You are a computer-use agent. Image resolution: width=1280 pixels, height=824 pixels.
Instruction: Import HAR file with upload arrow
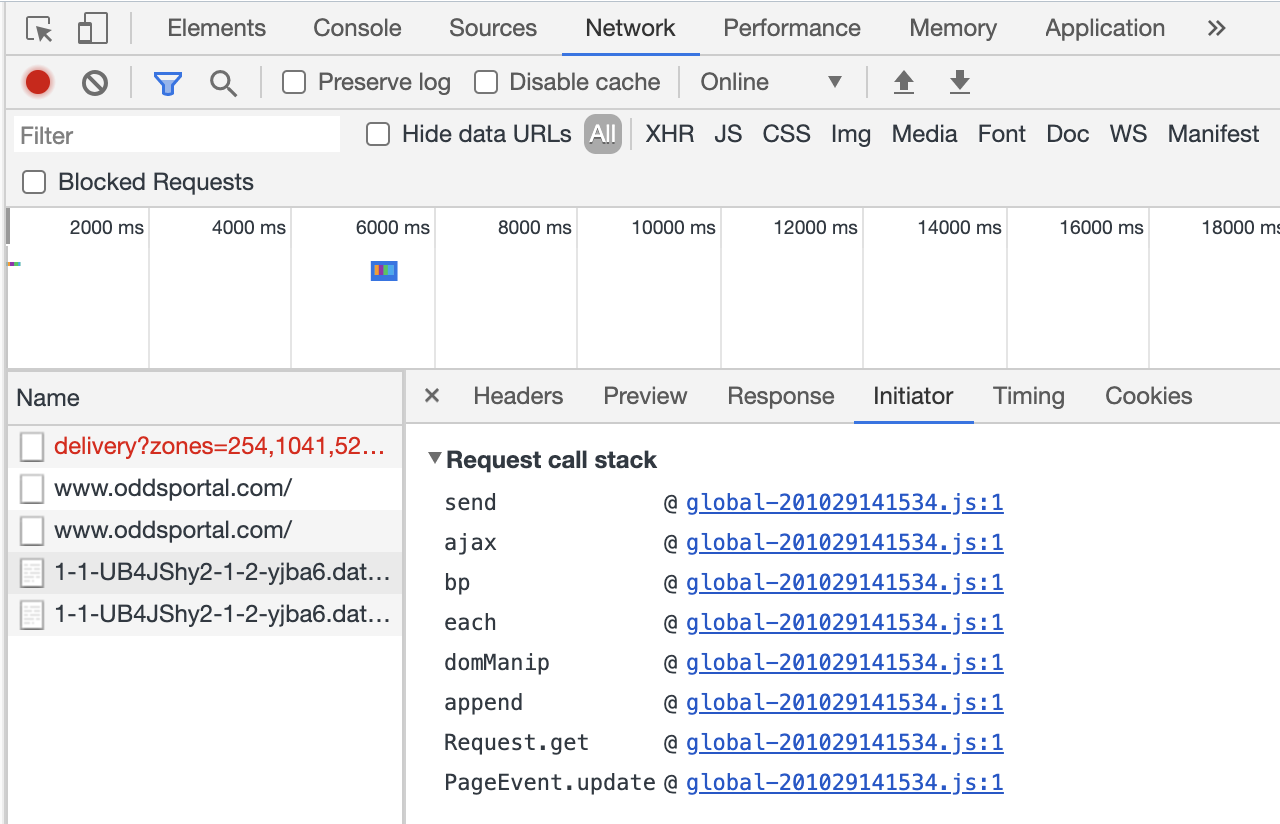[904, 82]
